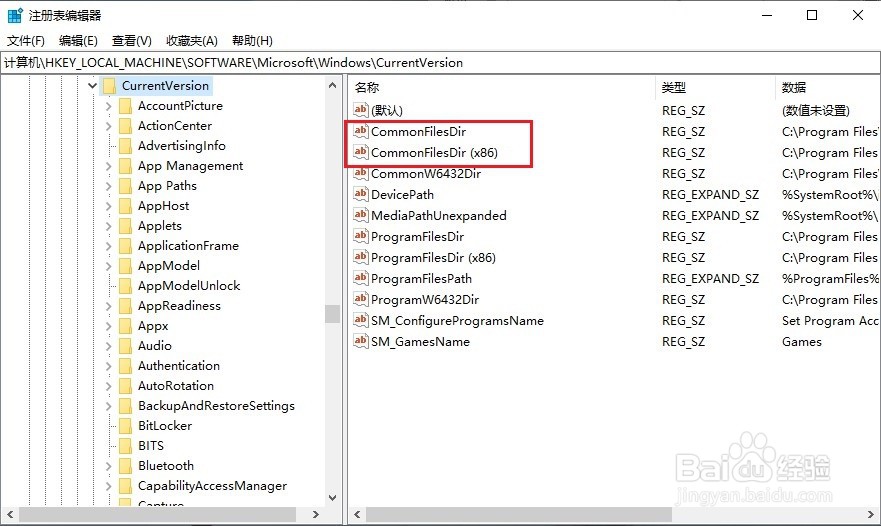The height and width of the screenshot is (526, 881).
Task: Click the values pane scroll right arrow
Action: point(871,514)
